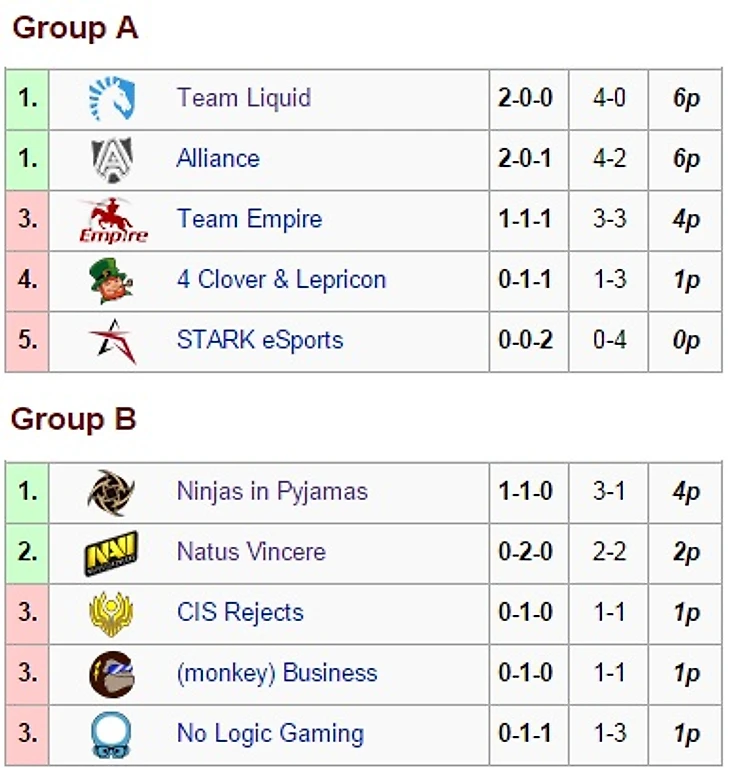Click Team Liquid's 6p points cell
This screenshot has width=730, height=768.
click(686, 99)
